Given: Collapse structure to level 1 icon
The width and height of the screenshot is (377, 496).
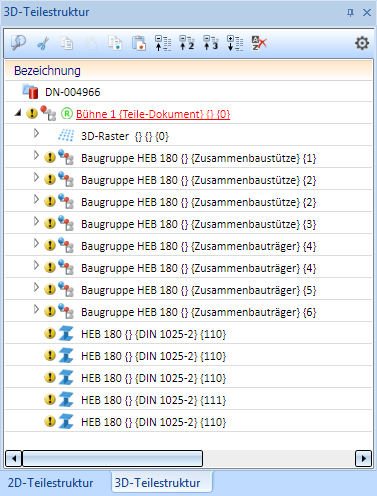Looking at the screenshot, I should pyautogui.click(x=163, y=43).
